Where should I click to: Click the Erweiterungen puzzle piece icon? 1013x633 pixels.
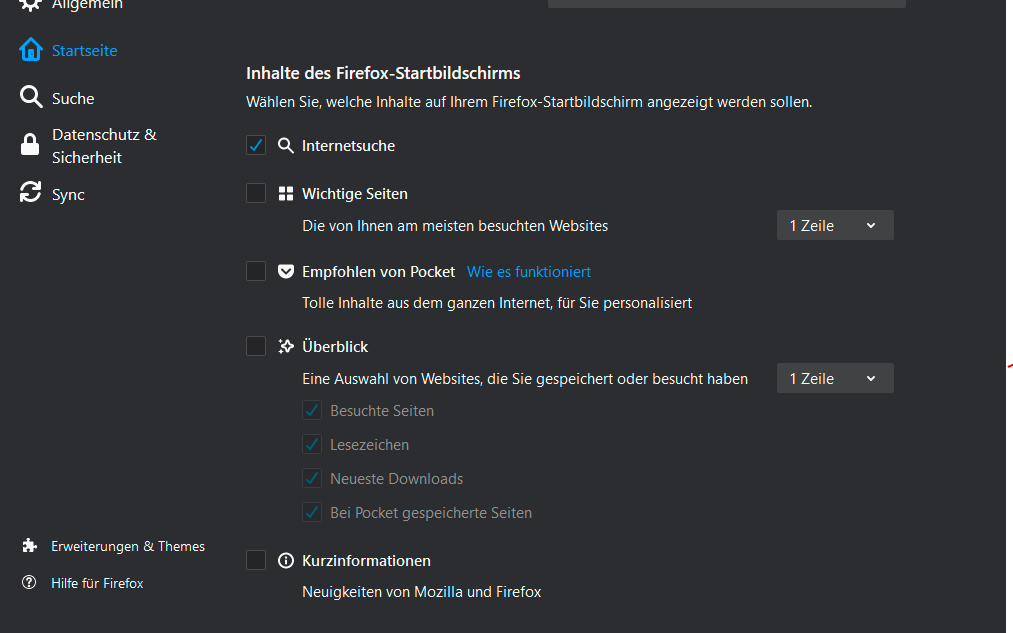(x=30, y=546)
